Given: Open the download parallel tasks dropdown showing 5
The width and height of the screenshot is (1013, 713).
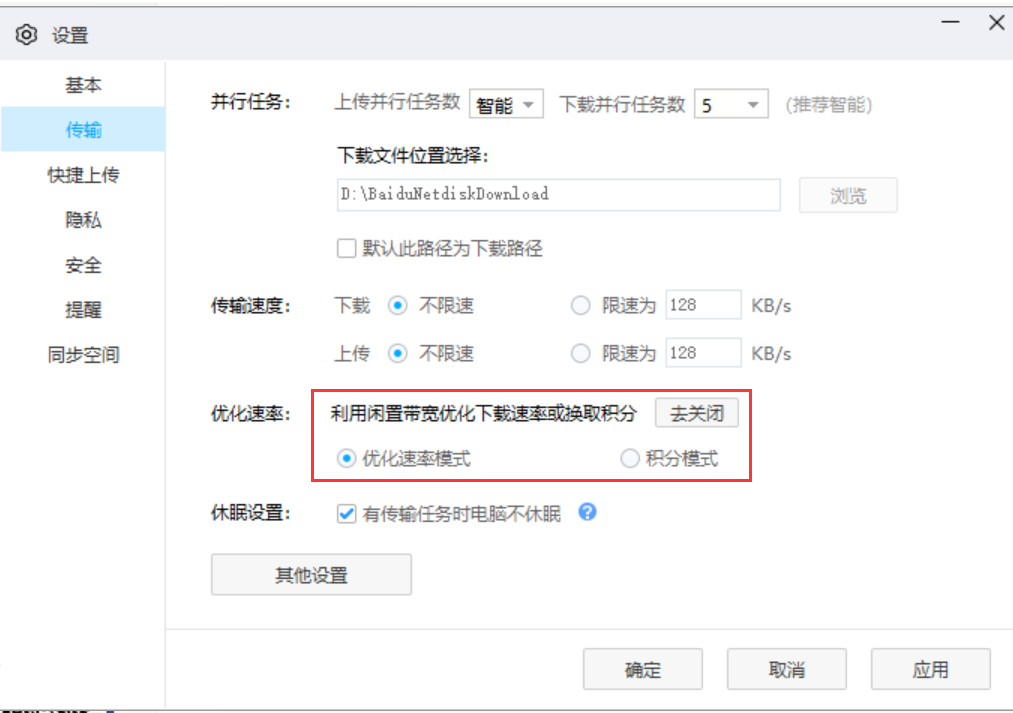Looking at the screenshot, I should (x=729, y=103).
